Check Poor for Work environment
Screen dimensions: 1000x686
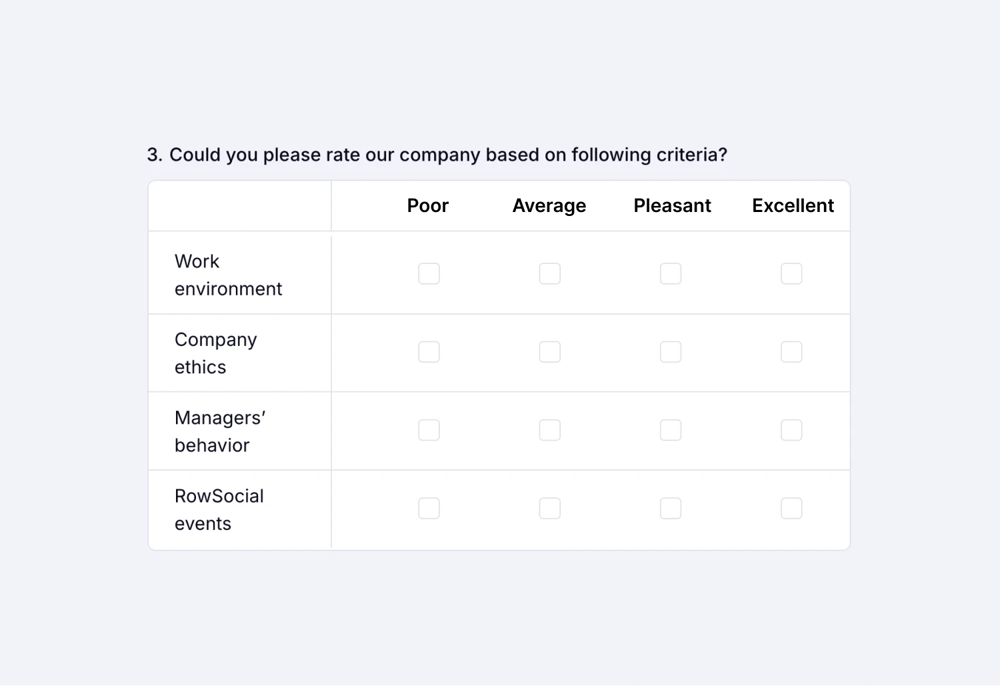click(x=429, y=274)
